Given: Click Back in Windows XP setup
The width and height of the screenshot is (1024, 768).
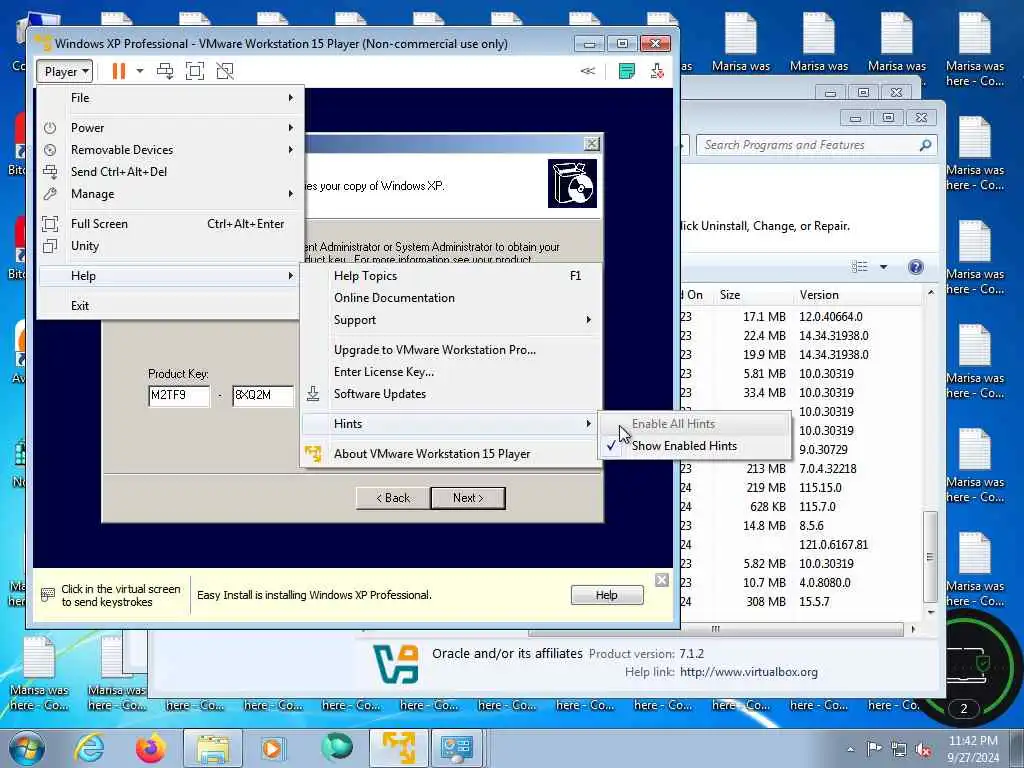Looking at the screenshot, I should [x=393, y=498].
